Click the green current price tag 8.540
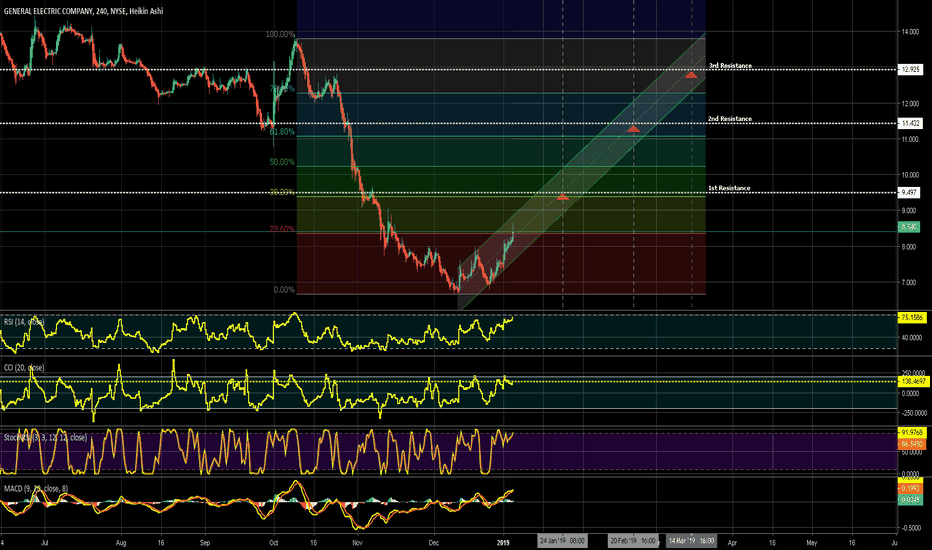The image size is (932, 550). (908, 227)
